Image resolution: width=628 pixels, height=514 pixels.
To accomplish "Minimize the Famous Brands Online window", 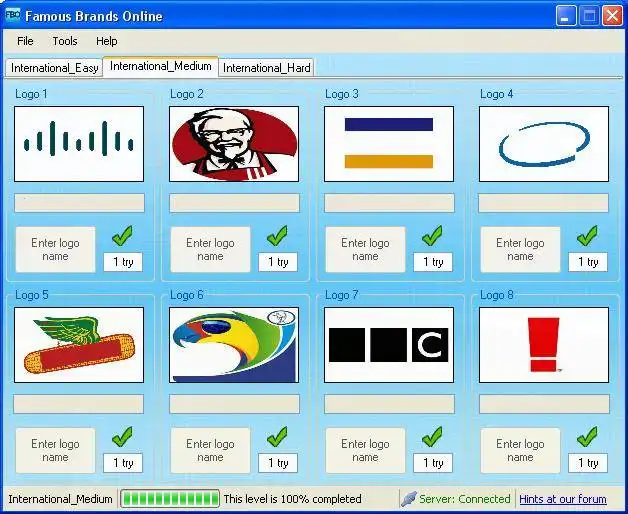I will point(566,16).
